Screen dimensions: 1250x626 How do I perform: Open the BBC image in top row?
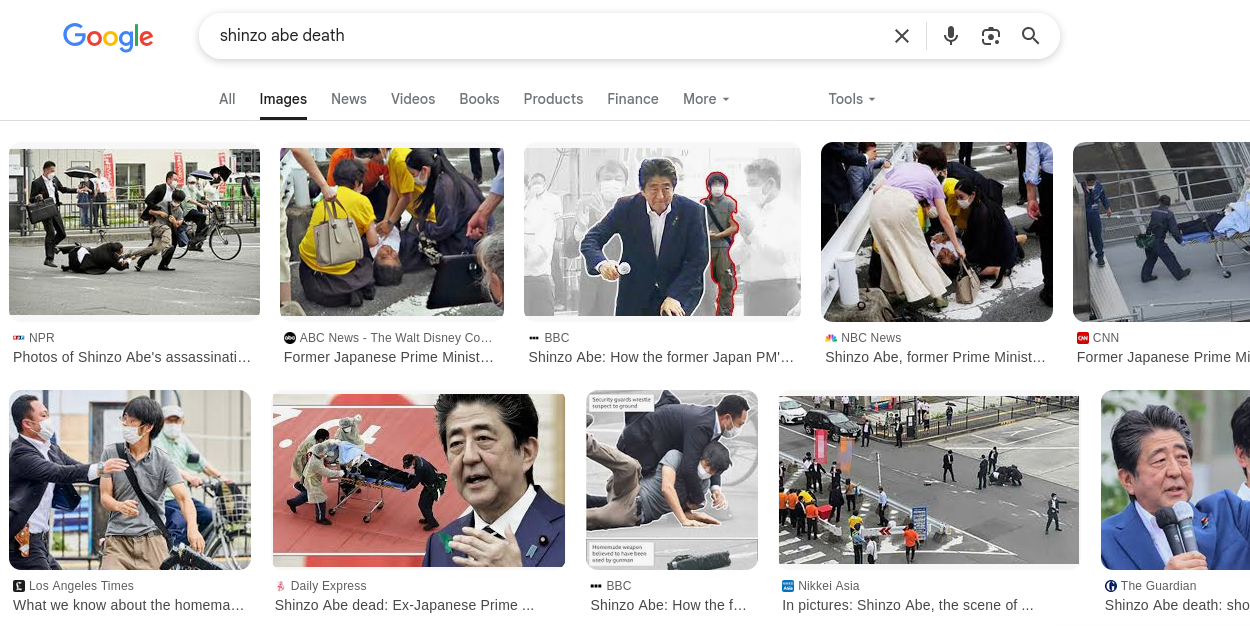[662, 232]
